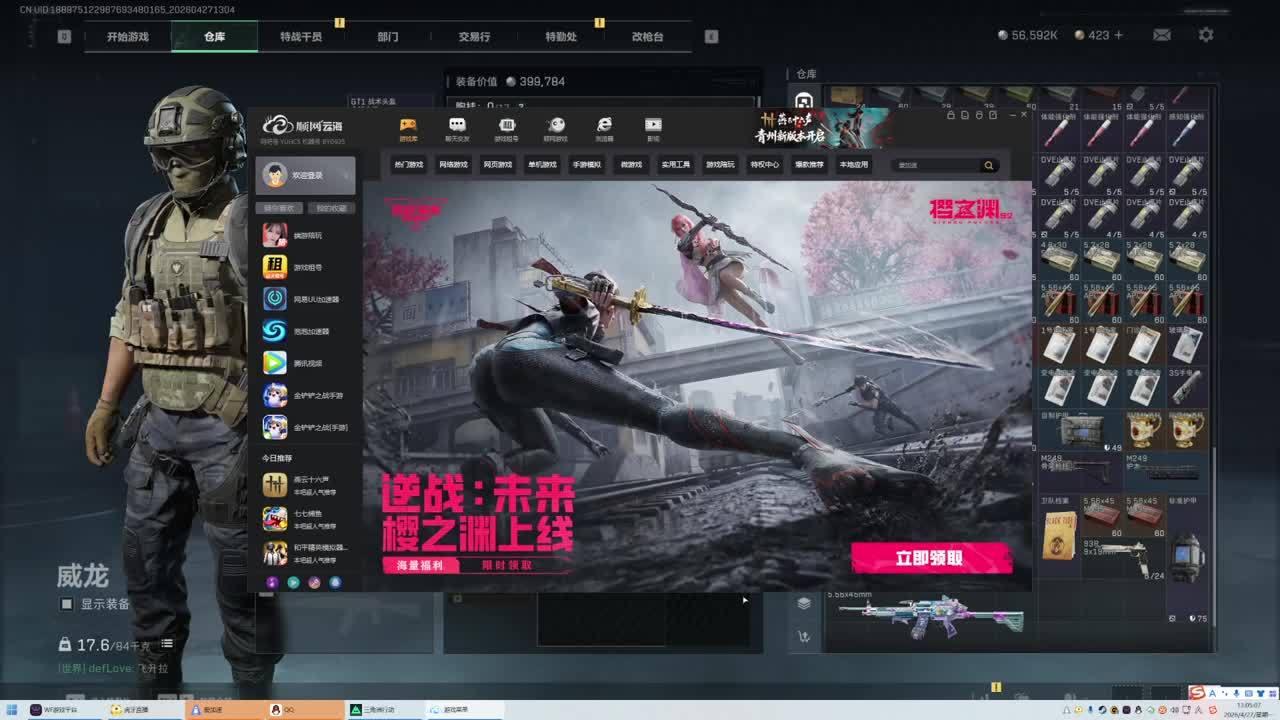Launch the browser icon in launcher toolbar
This screenshot has height=720, width=1280.
[x=604, y=125]
